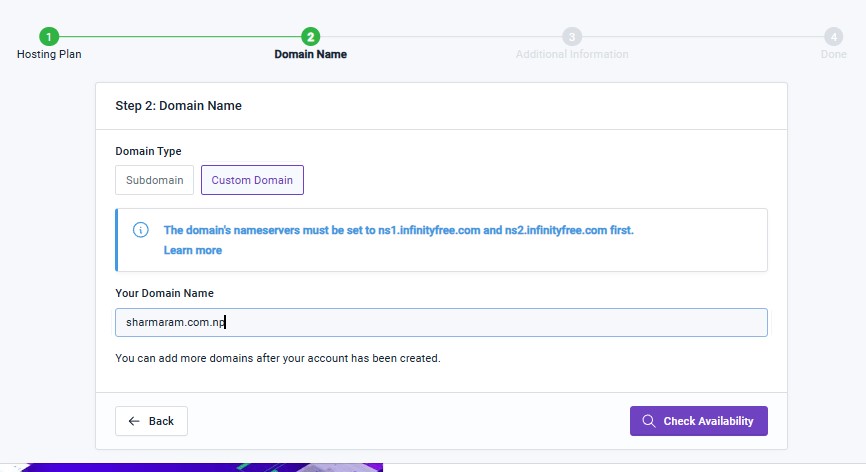This screenshot has height=472, width=866.
Task: Focus the Your Domain Name input field
Action: click(441, 322)
